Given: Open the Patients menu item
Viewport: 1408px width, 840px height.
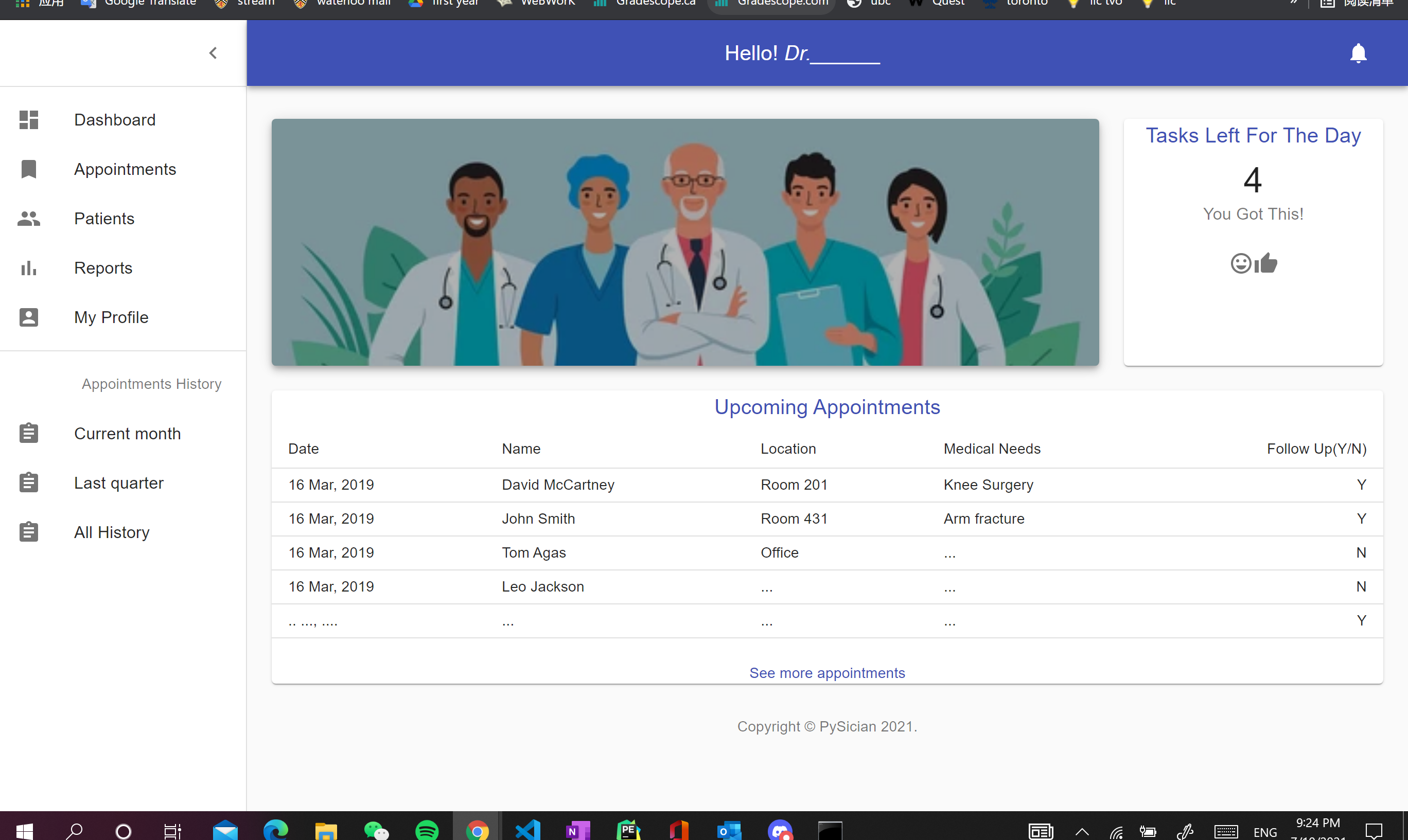Looking at the screenshot, I should (104, 219).
